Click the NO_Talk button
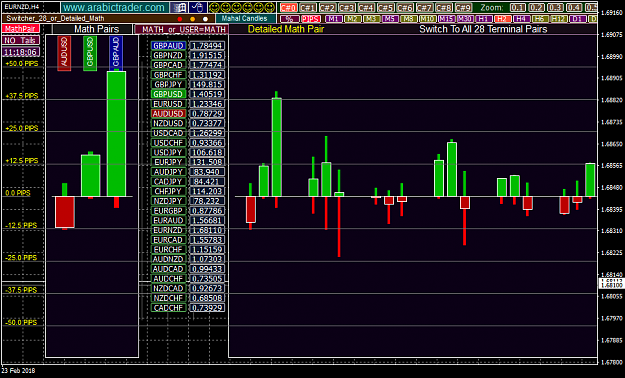The image size is (625, 378). (x=21, y=40)
